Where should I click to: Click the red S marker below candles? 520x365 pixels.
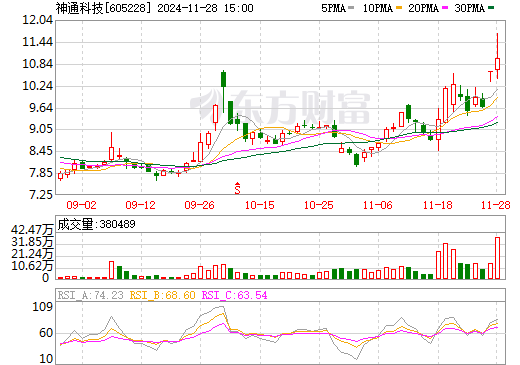click(237, 188)
